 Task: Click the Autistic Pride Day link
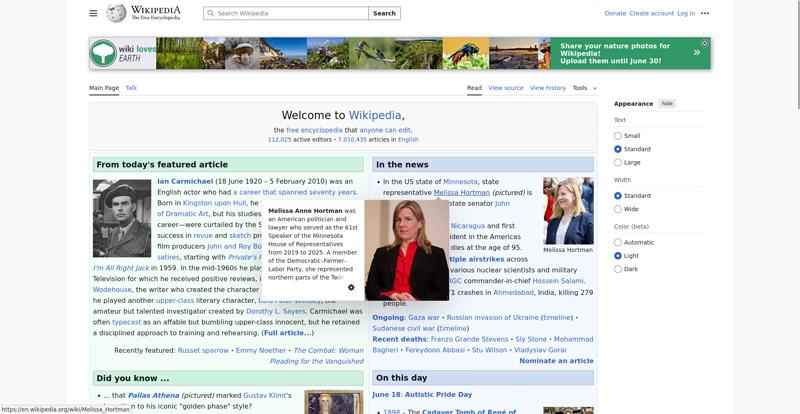click(439, 395)
